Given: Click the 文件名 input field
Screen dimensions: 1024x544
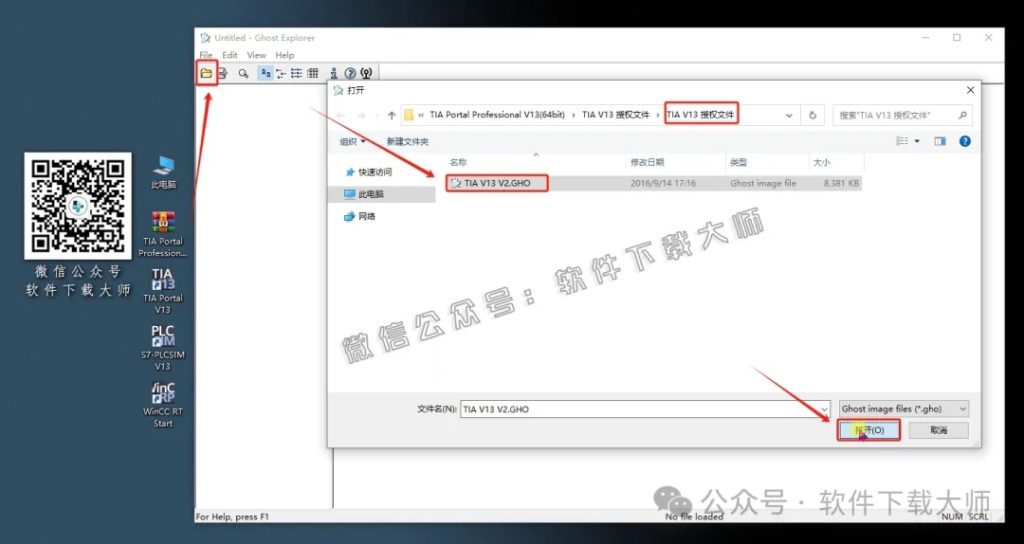Looking at the screenshot, I should click(x=645, y=409).
